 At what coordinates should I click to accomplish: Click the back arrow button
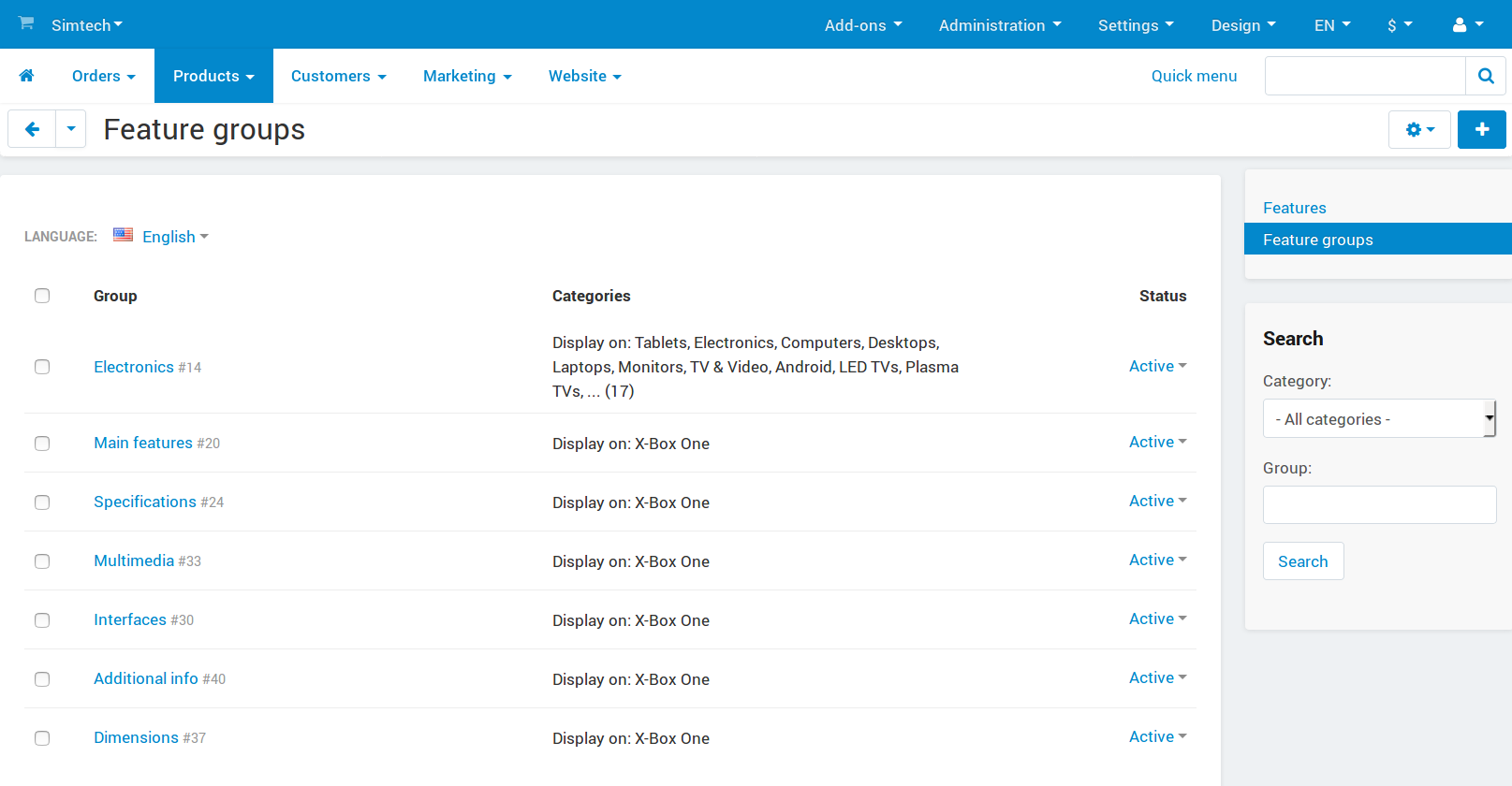coord(32,129)
